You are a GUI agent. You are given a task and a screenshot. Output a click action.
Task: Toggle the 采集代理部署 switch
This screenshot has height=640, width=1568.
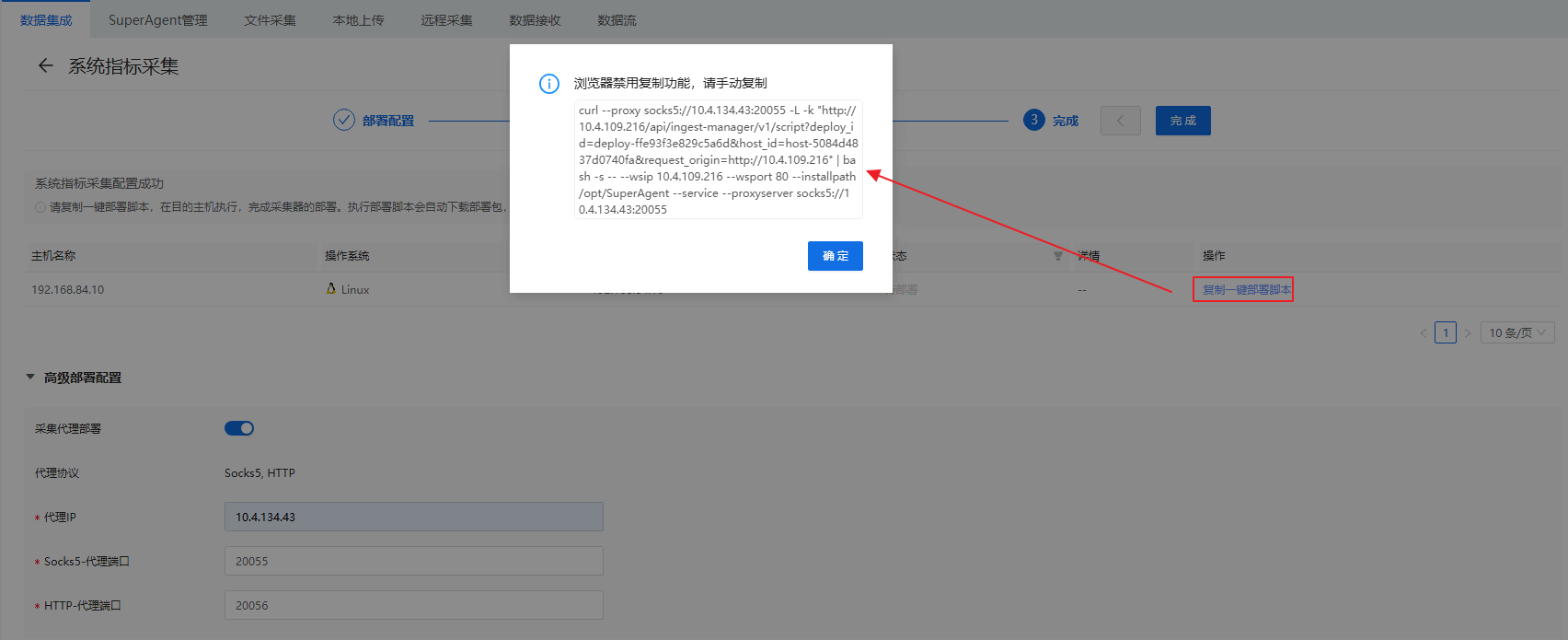coord(239,428)
